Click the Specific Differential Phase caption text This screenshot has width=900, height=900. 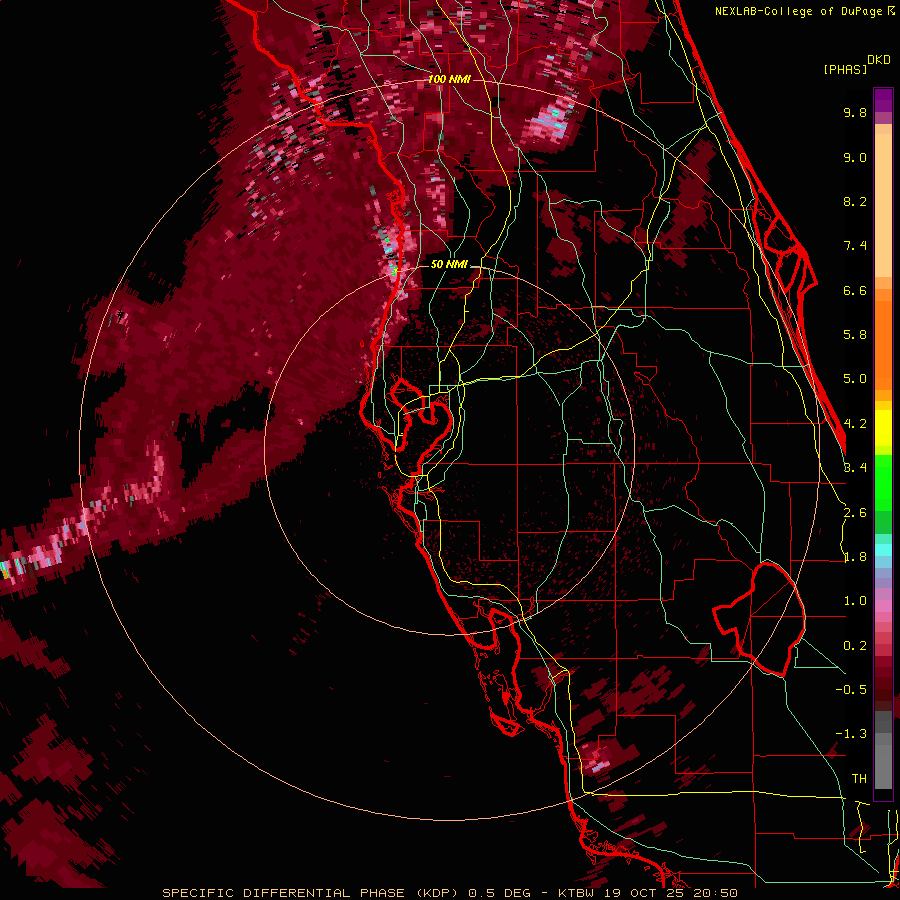[x=449, y=893]
